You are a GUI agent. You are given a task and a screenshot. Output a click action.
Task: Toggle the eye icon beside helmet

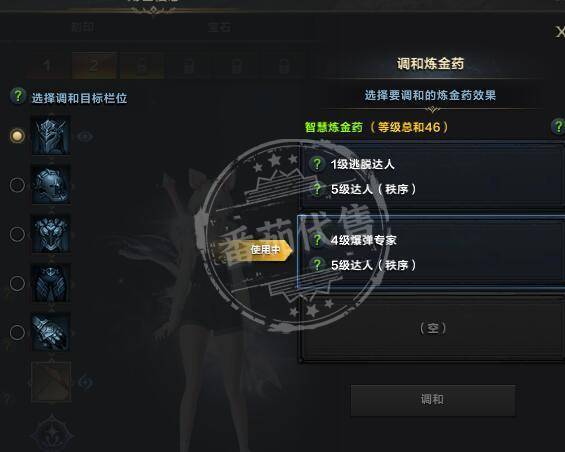click(85, 137)
